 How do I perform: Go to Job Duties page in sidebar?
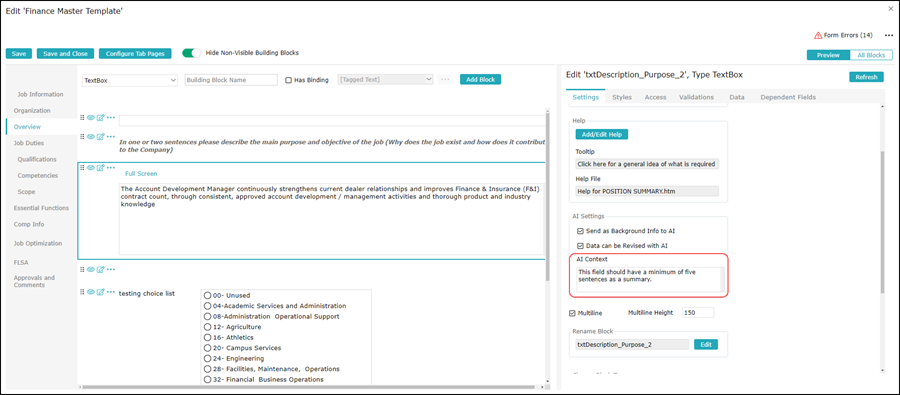[29, 143]
